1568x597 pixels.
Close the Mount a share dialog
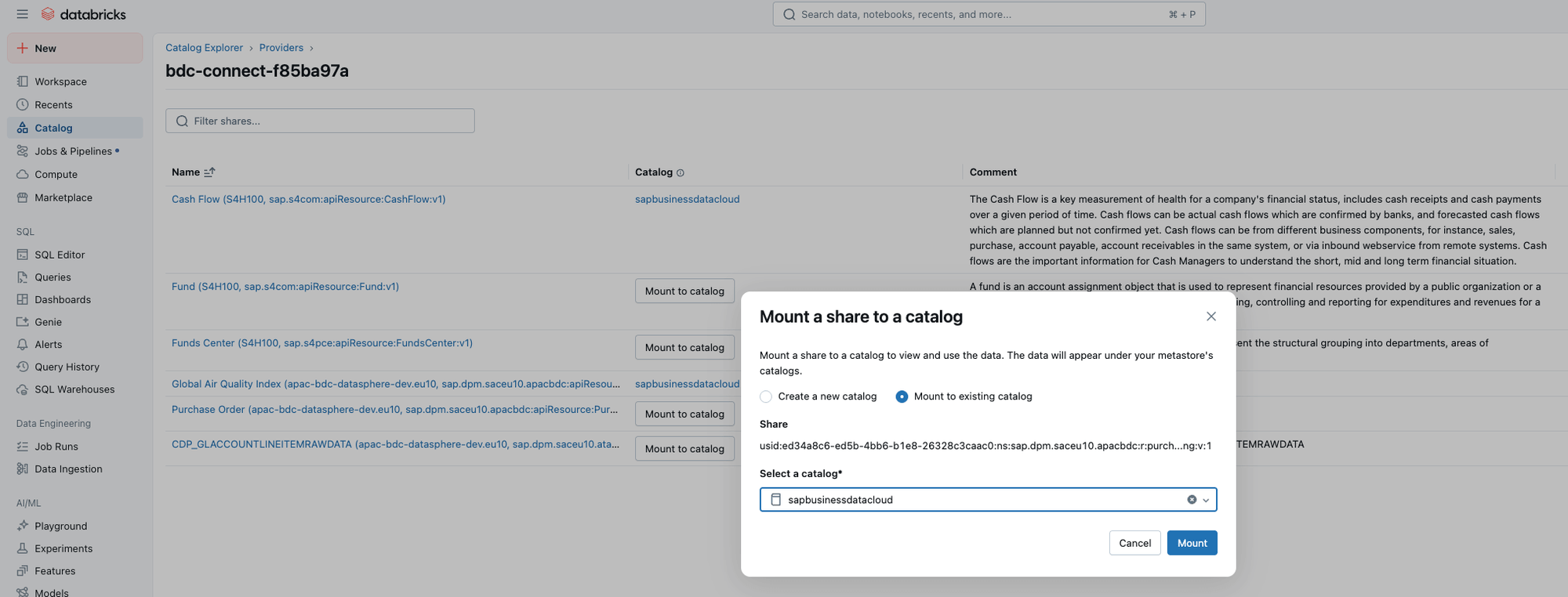click(x=1210, y=317)
